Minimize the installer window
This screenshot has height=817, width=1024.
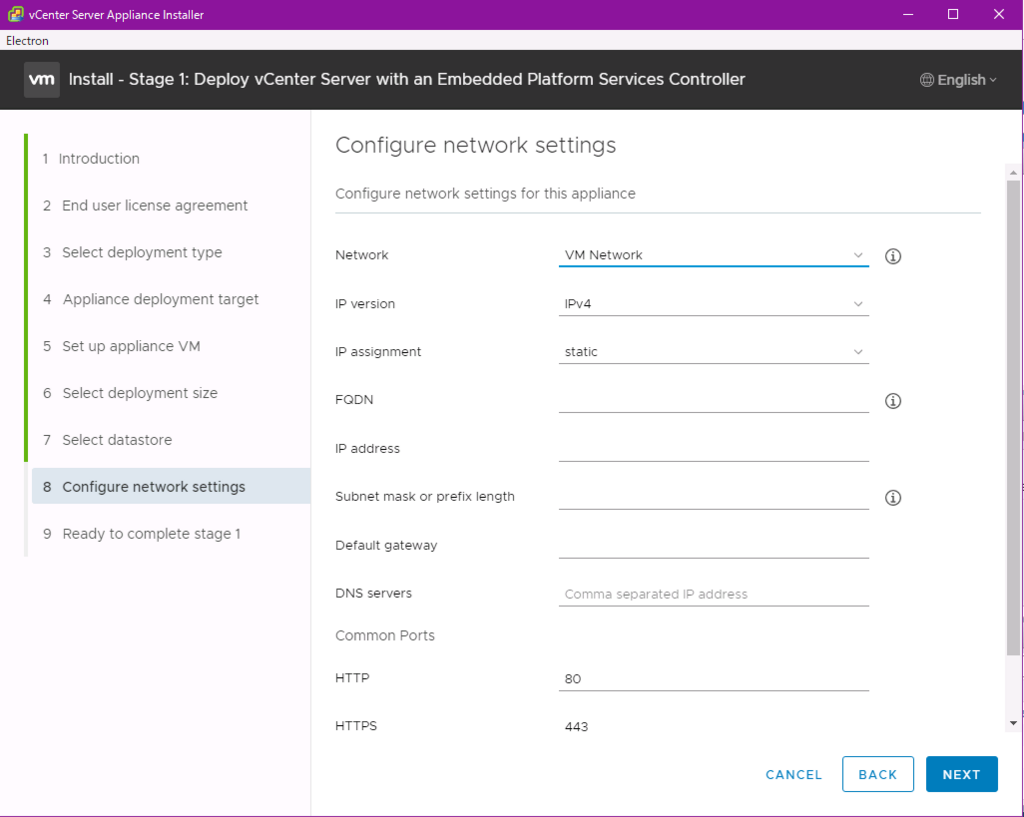(908, 14)
